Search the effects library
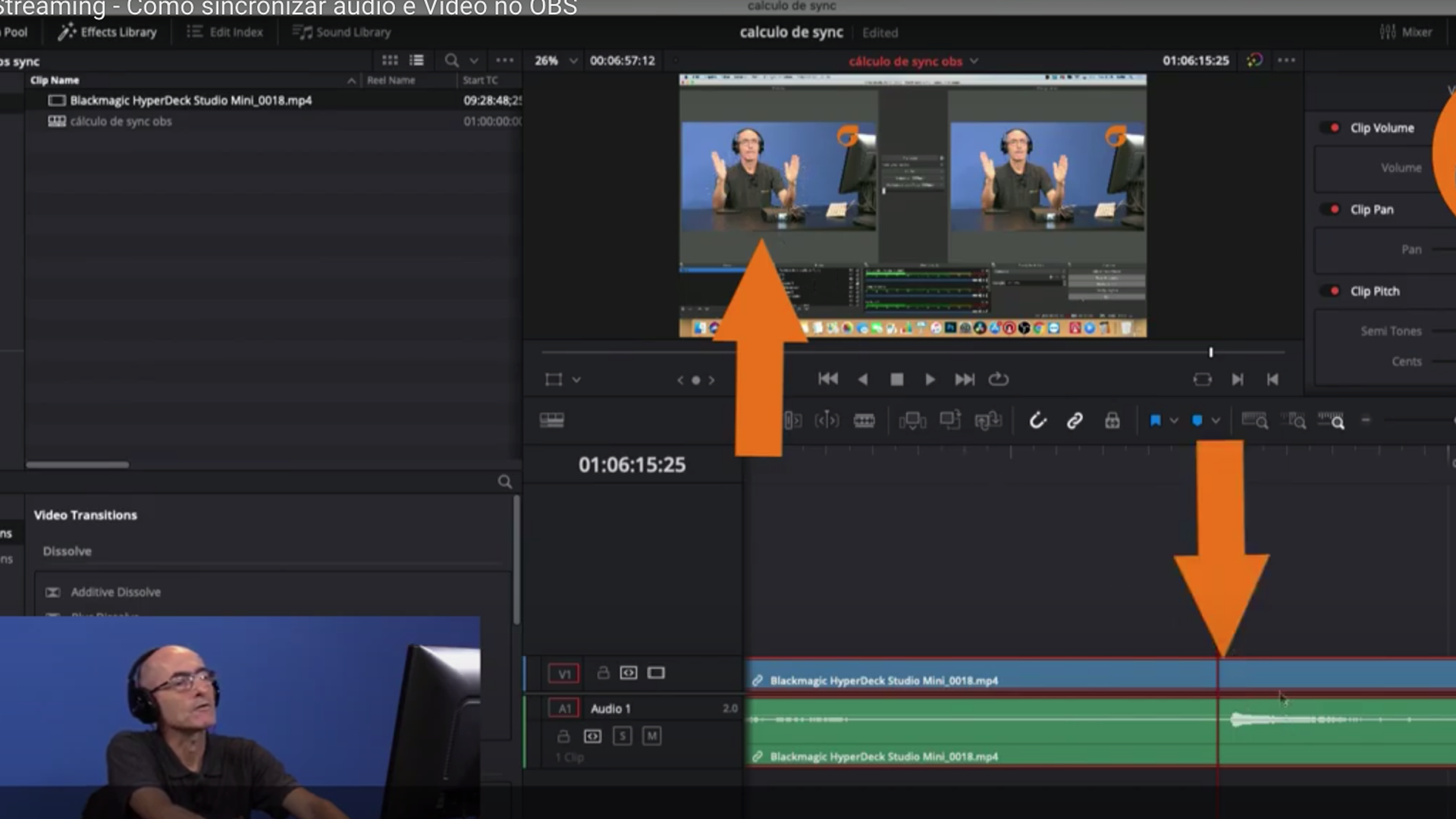Viewport: 1456px width, 819px height. click(504, 482)
